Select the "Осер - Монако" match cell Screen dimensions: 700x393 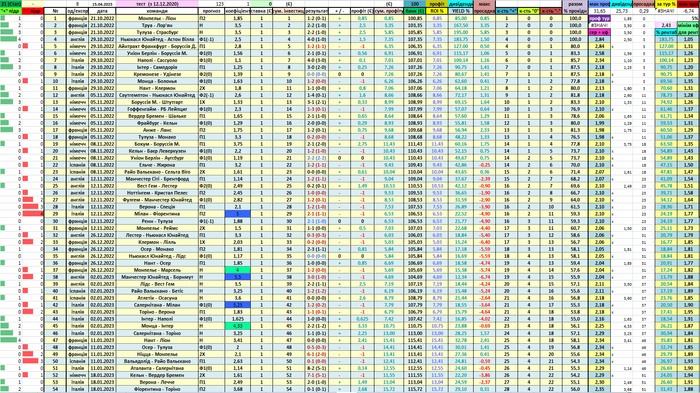tap(157, 249)
